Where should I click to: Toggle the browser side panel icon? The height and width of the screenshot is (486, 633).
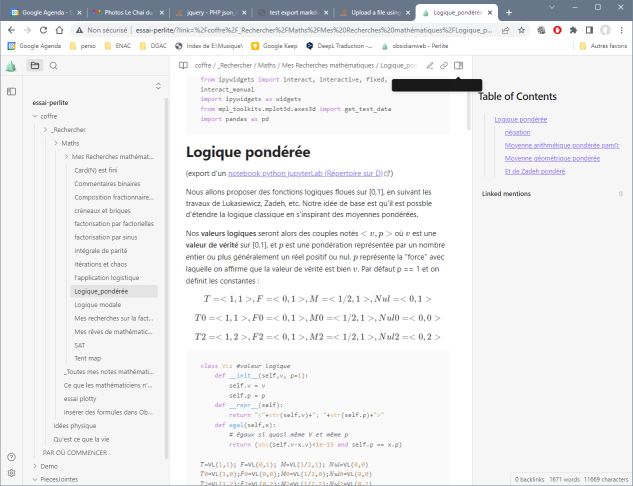click(589, 30)
